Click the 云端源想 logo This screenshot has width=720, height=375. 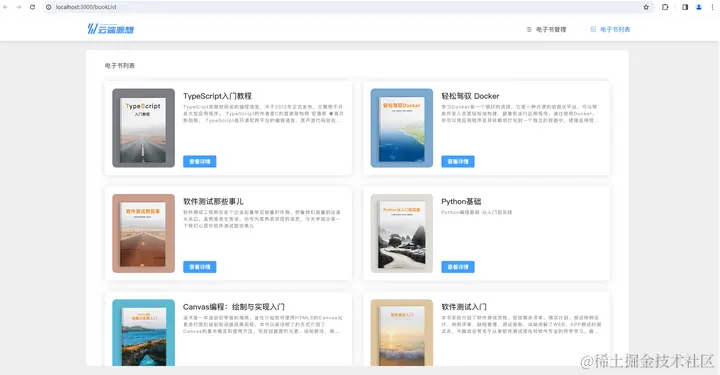pyautogui.click(x=111, y=29)
